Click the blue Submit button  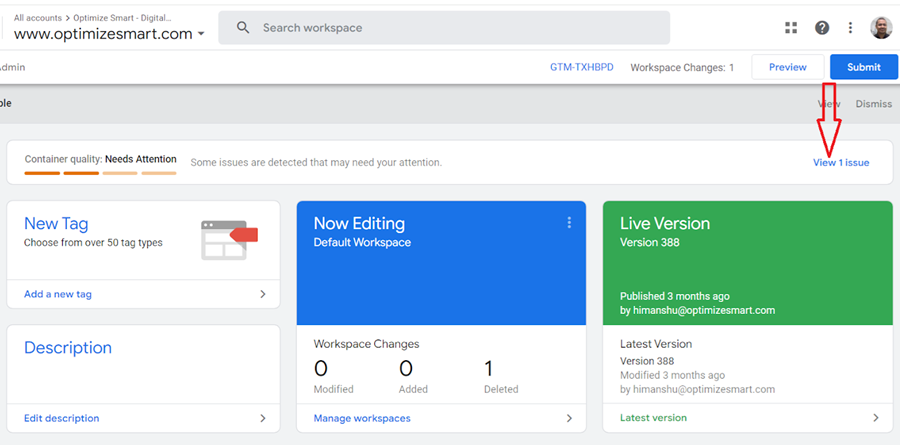click(x=863, y=67)
